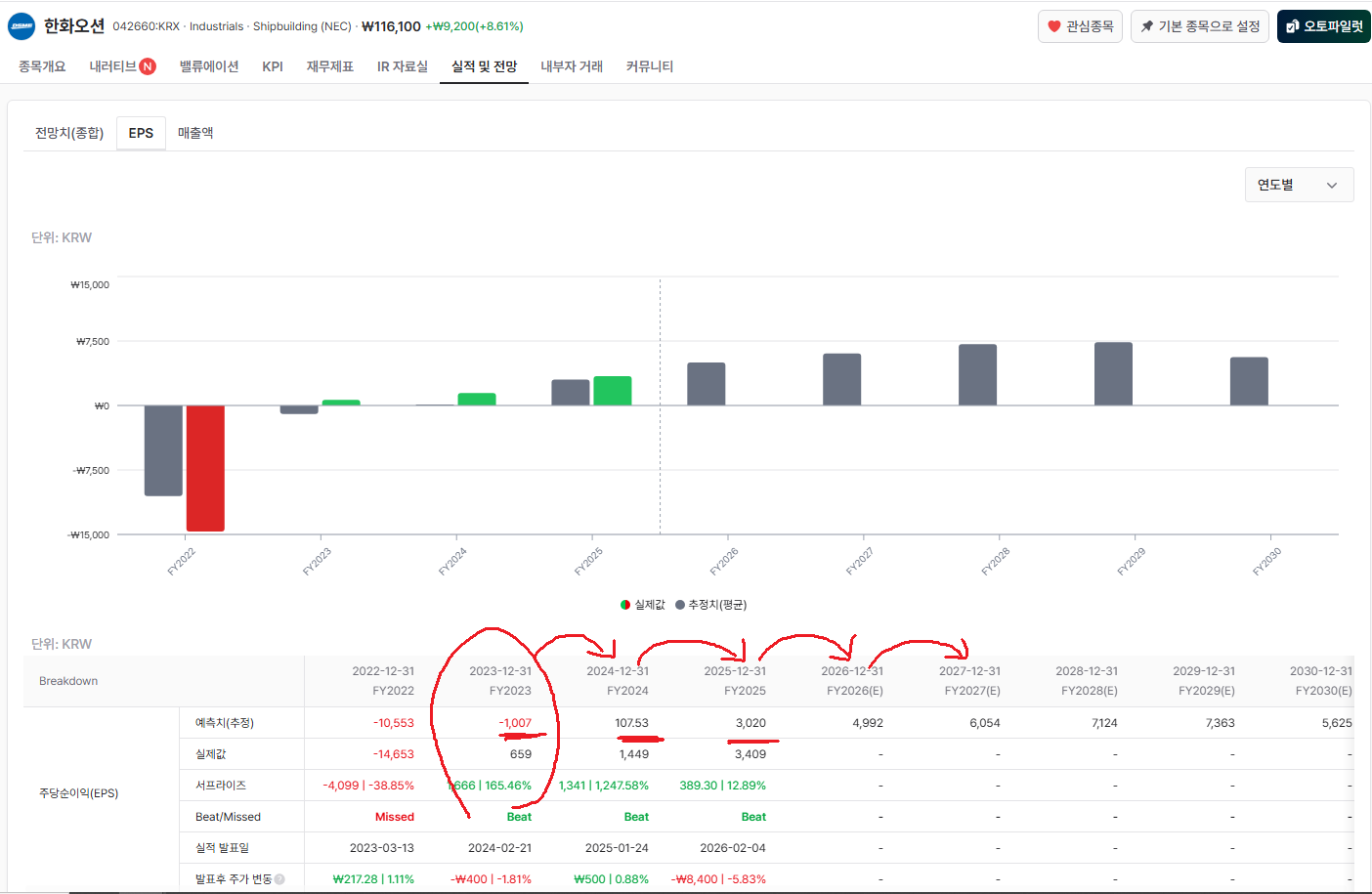This screenshot has width=1372, height=894.
Task: Click the green FY2025 actual EPS bar
Action: pyautogui.click(x=613, y=391)
